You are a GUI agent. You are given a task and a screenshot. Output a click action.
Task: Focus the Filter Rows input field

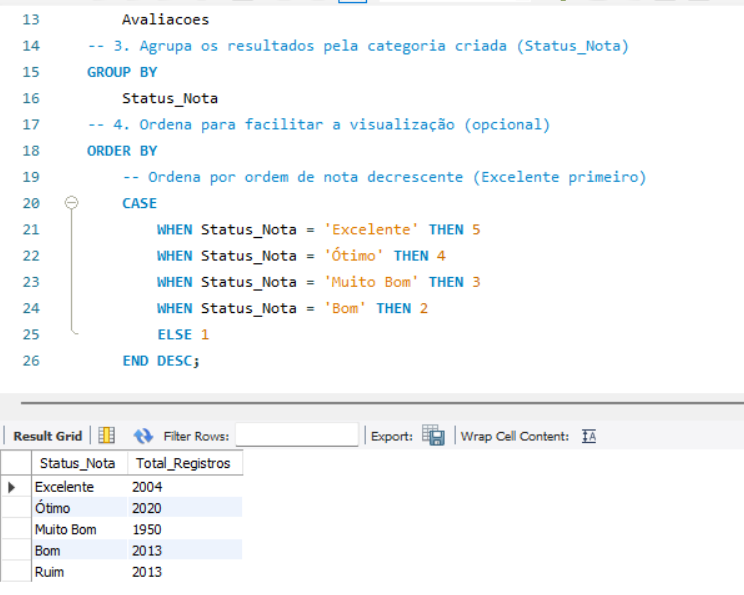pos(297,435)
